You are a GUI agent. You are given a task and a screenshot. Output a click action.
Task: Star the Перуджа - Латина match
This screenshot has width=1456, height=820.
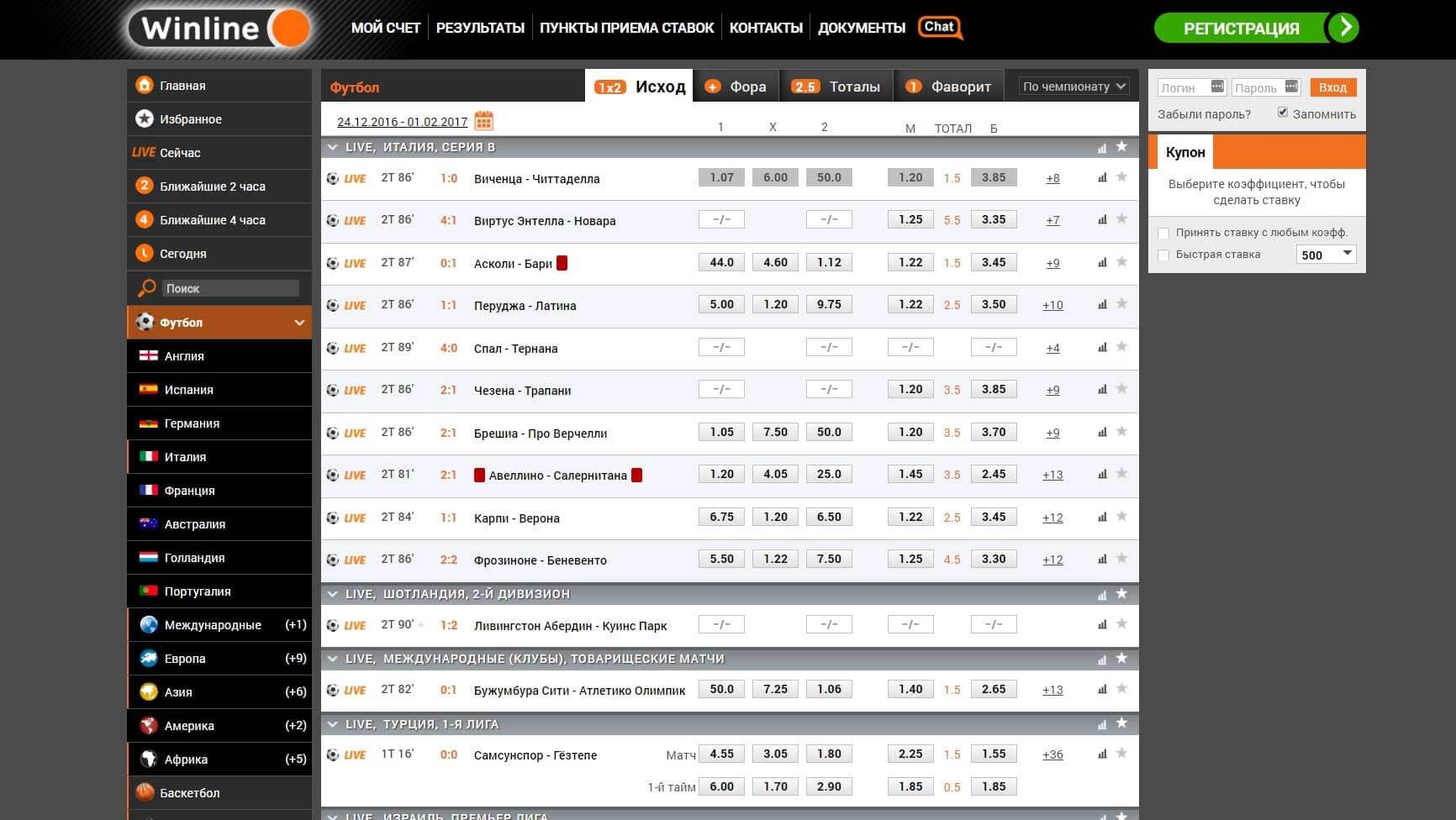1121,303
